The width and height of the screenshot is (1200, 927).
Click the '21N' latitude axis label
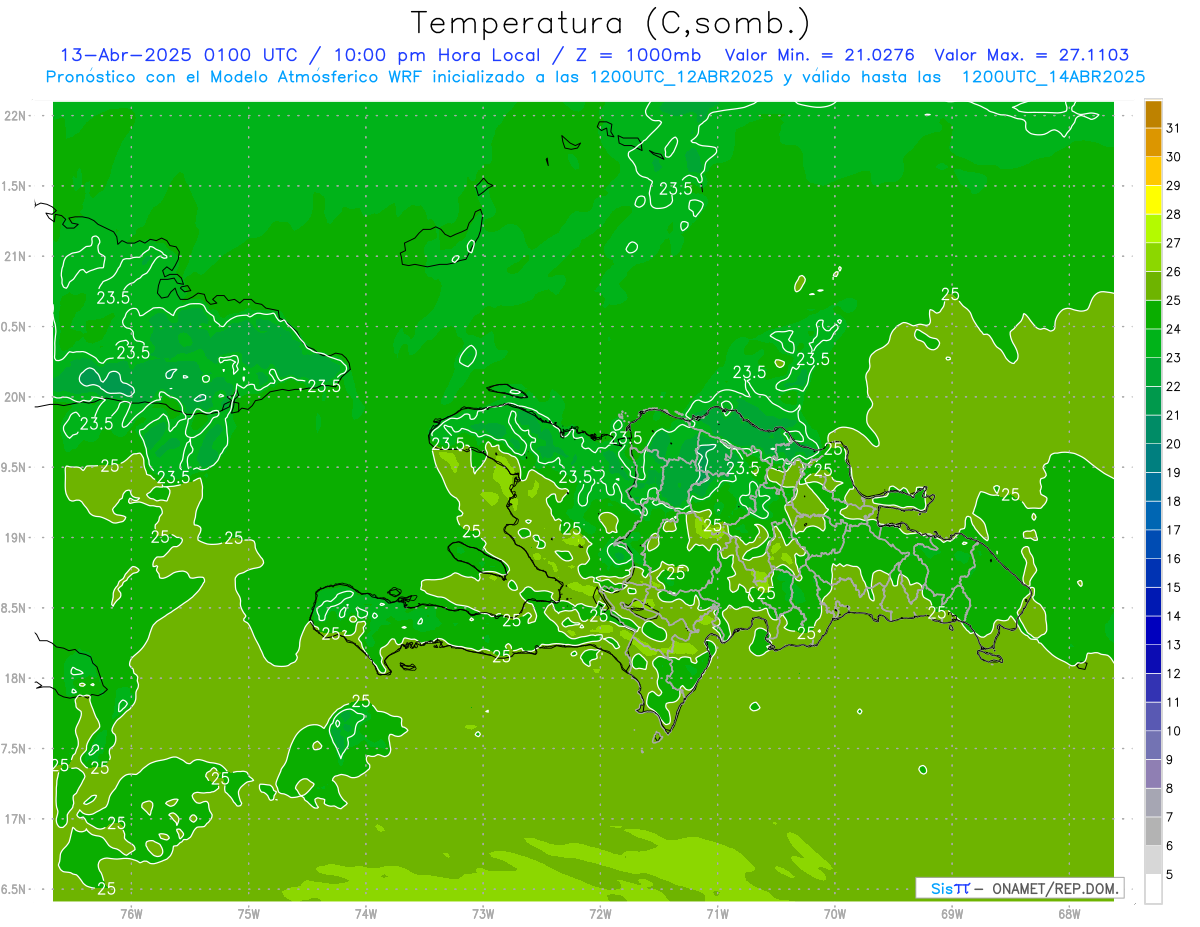17,256
